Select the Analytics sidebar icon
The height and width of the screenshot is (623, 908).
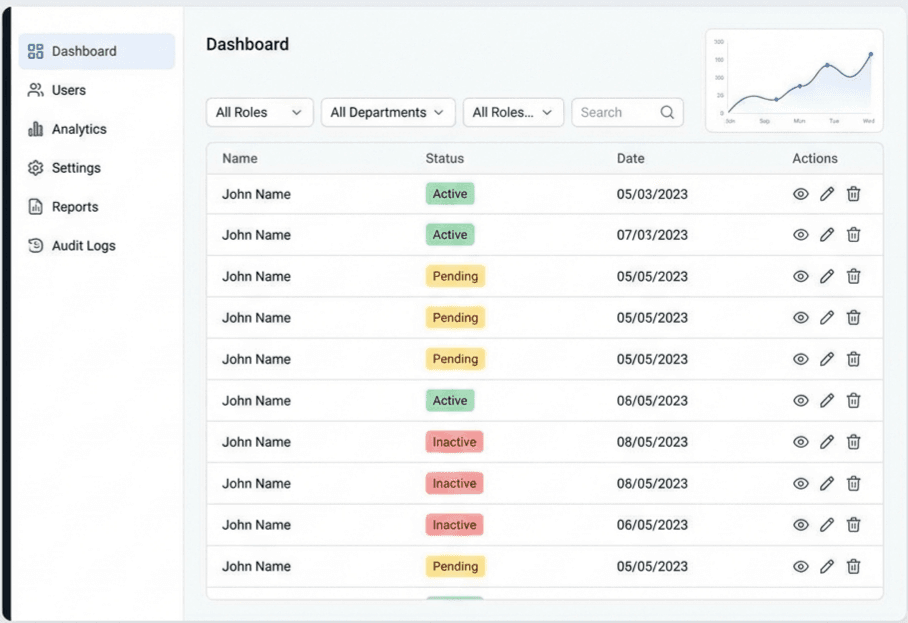click(x=38, y=129)
